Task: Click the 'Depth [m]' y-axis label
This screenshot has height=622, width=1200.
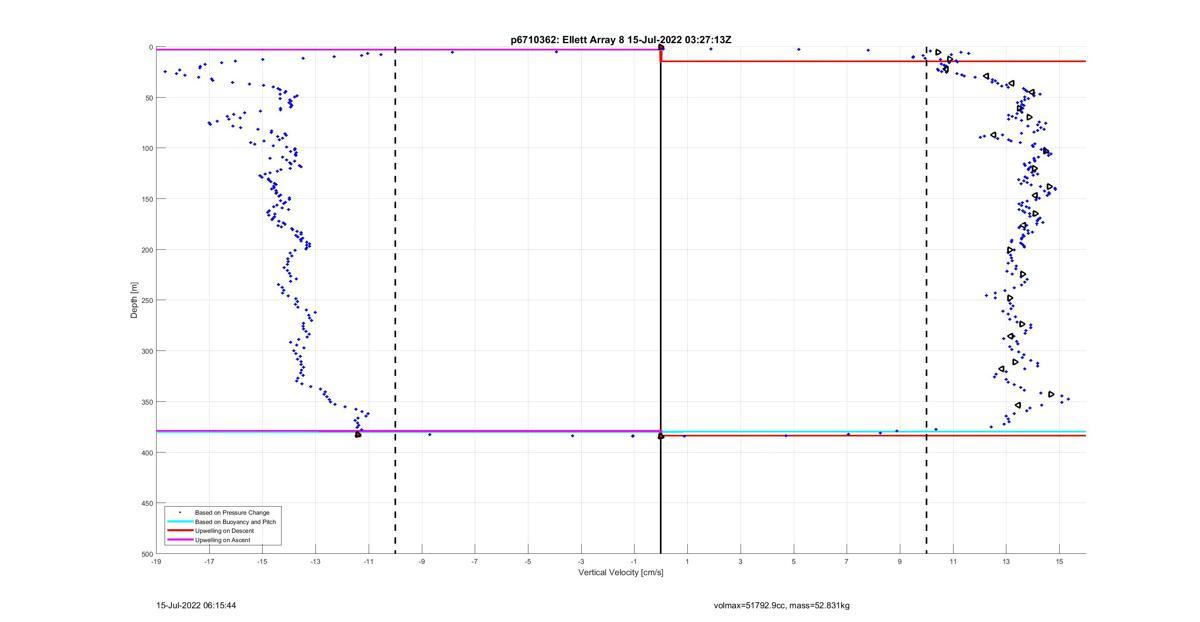Action: (133, 300)
